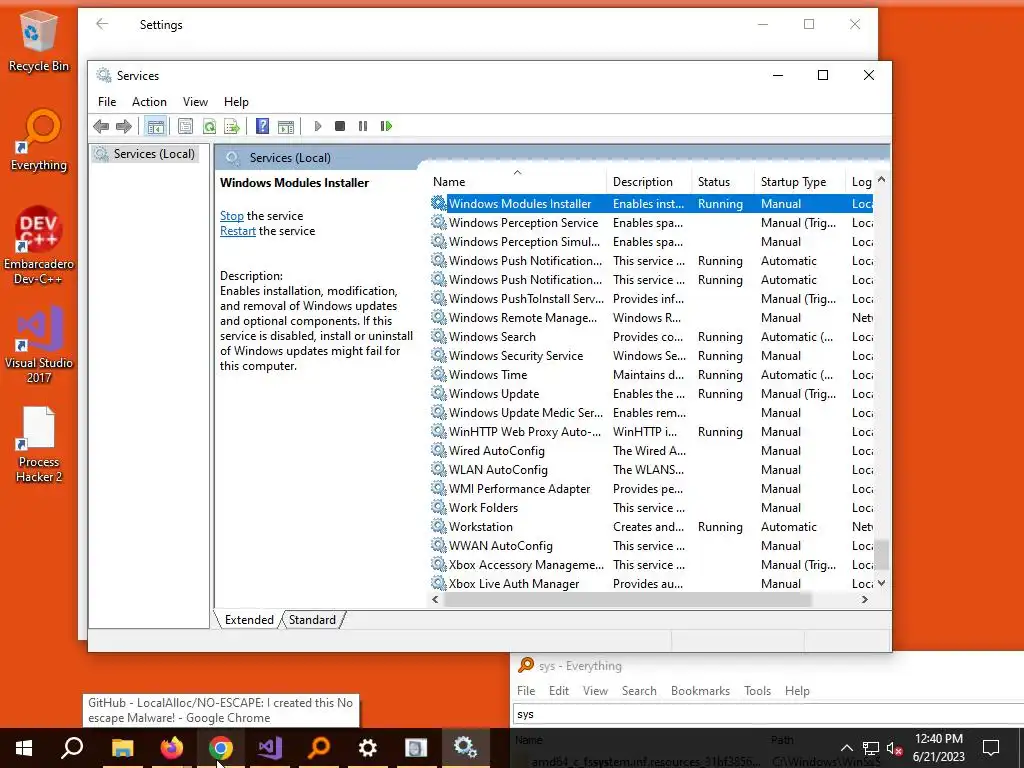Select Windows Update Medic Service row

(x=651, y=412)
